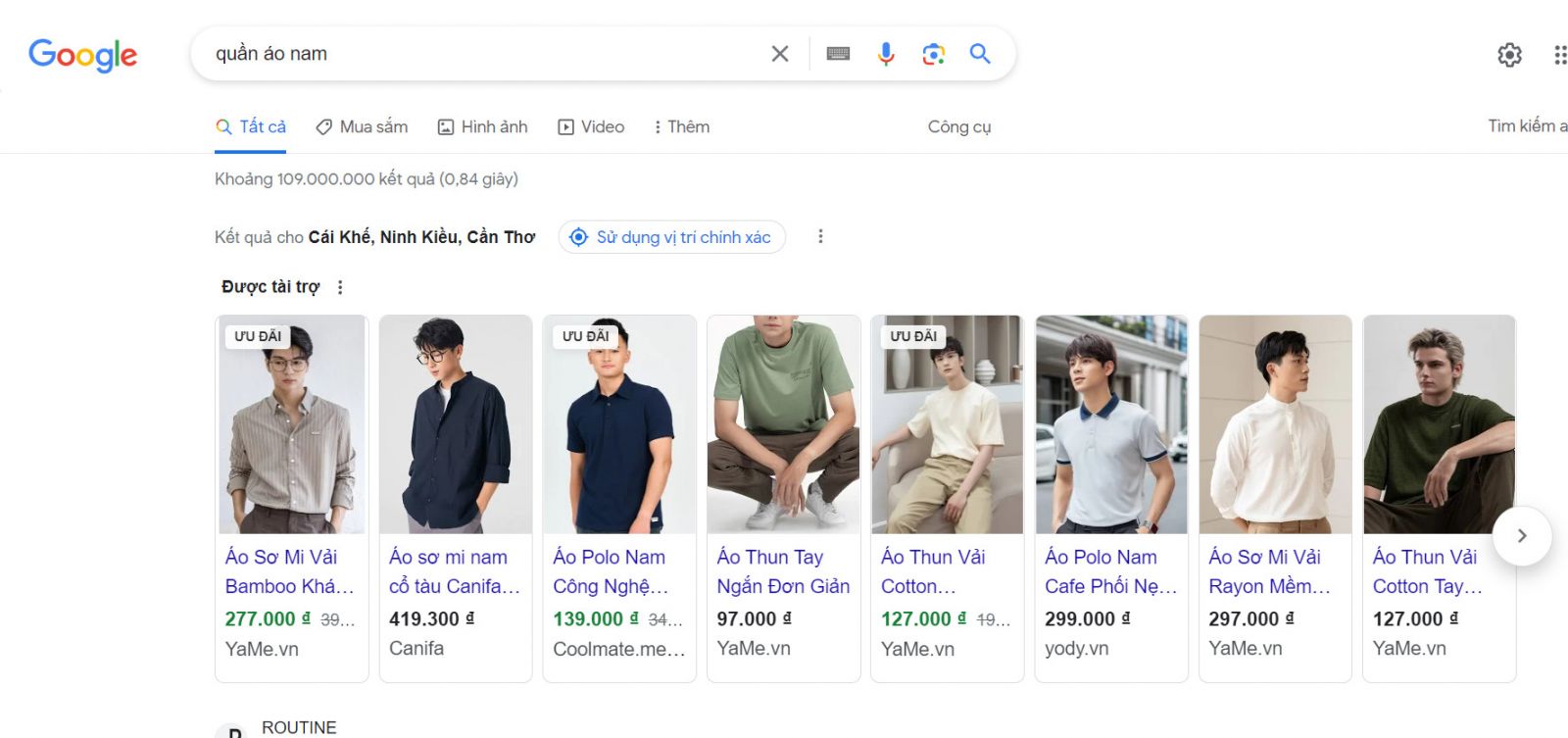
Task: Open the menu beside the location results
Action: pos(820,236)
